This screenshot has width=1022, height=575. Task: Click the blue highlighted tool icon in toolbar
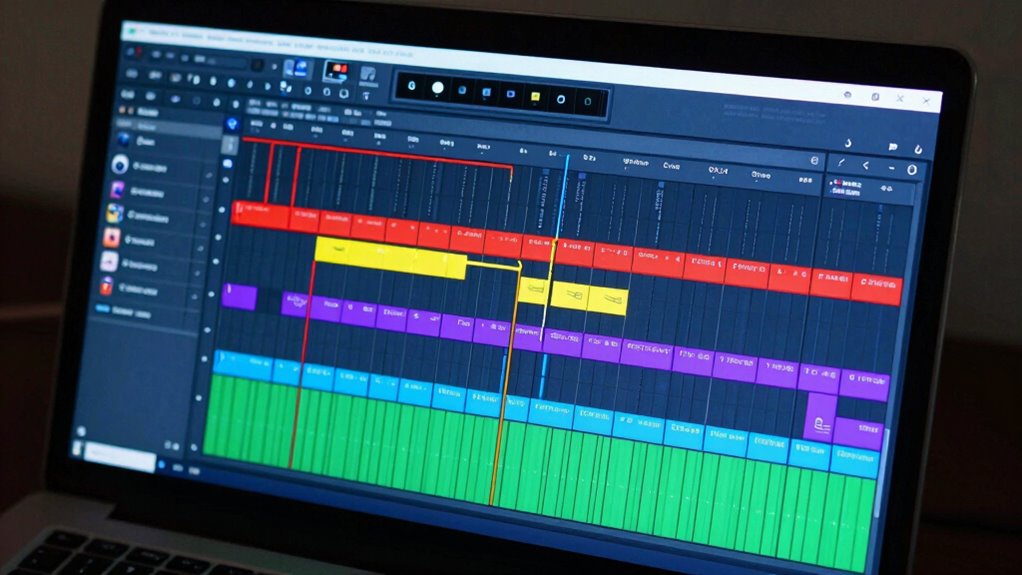295,68
